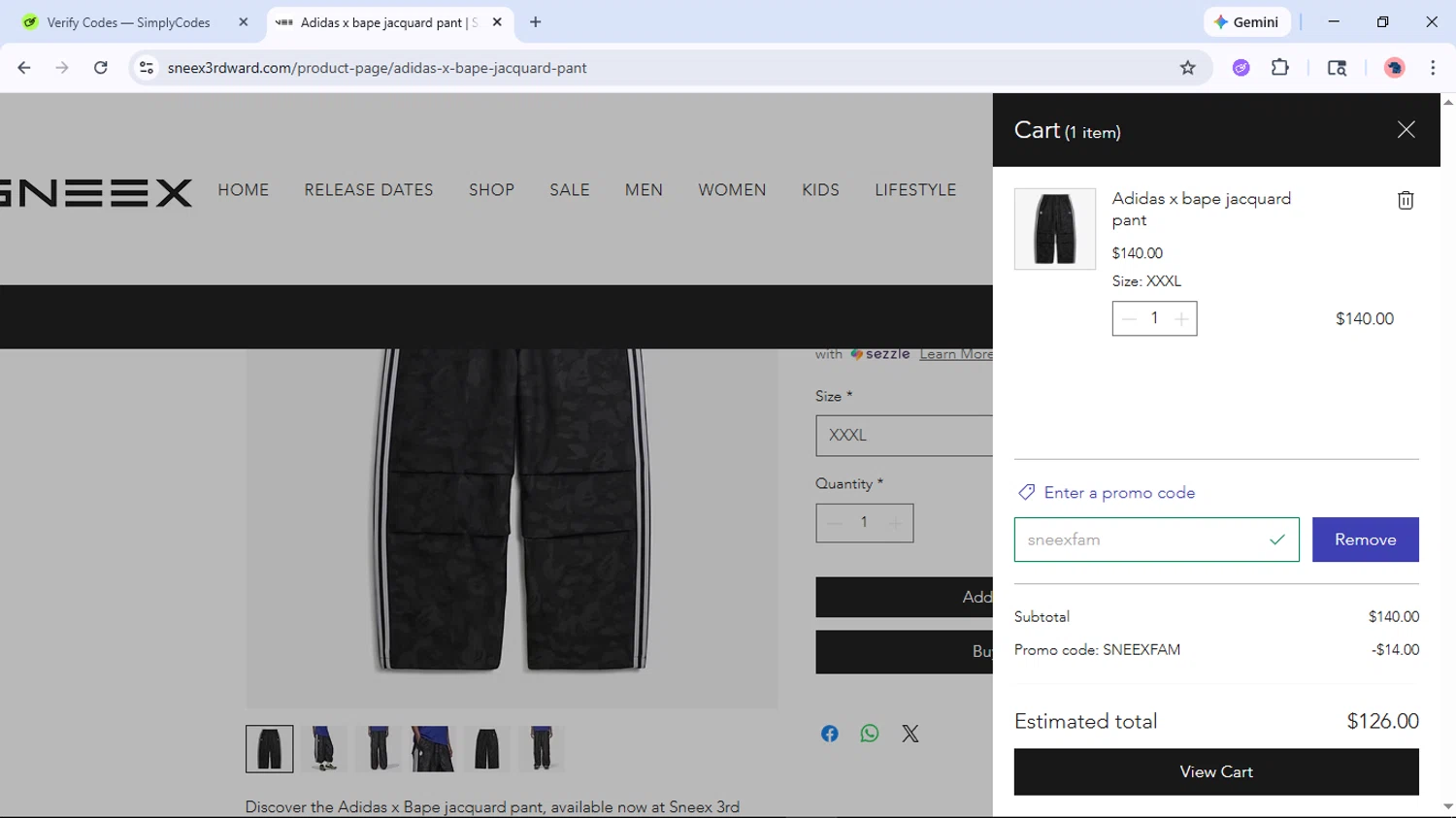The height and width of the screenshot is (818, 1456).
Task: Open the Size dropdown showing XXXL
Action: [904, 436]
